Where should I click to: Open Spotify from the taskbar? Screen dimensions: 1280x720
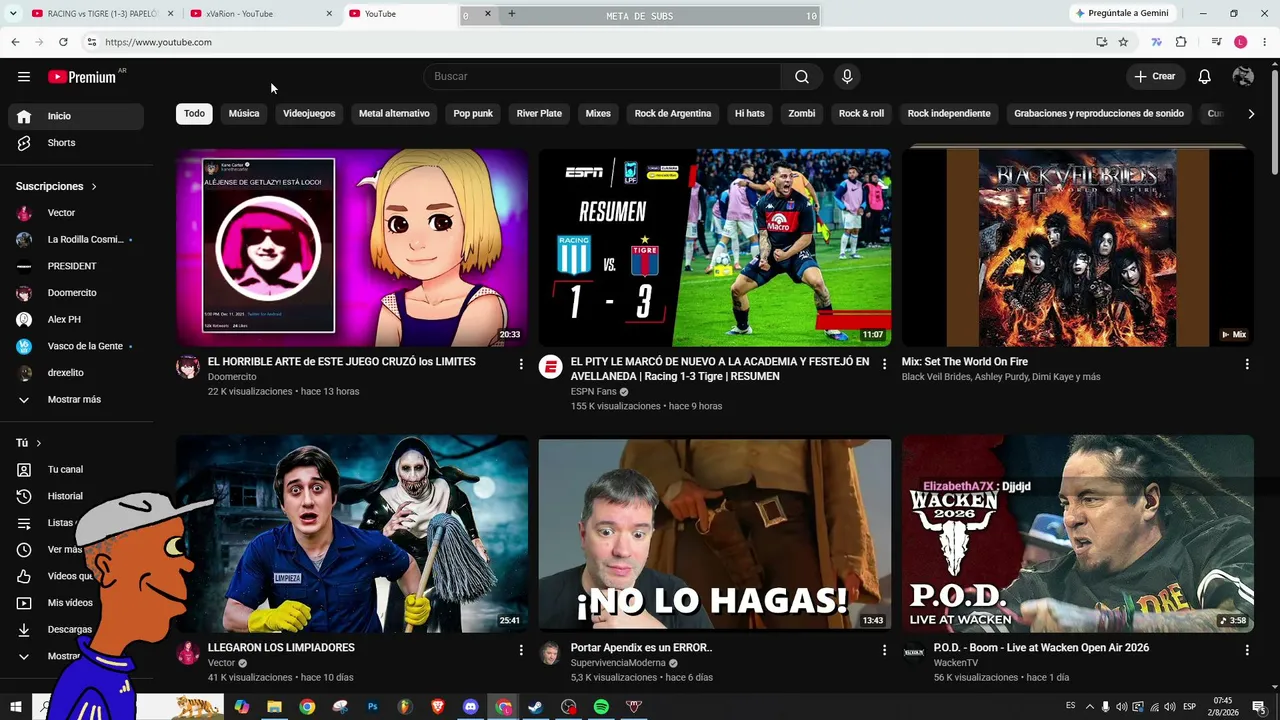click(x=601, y=707)
